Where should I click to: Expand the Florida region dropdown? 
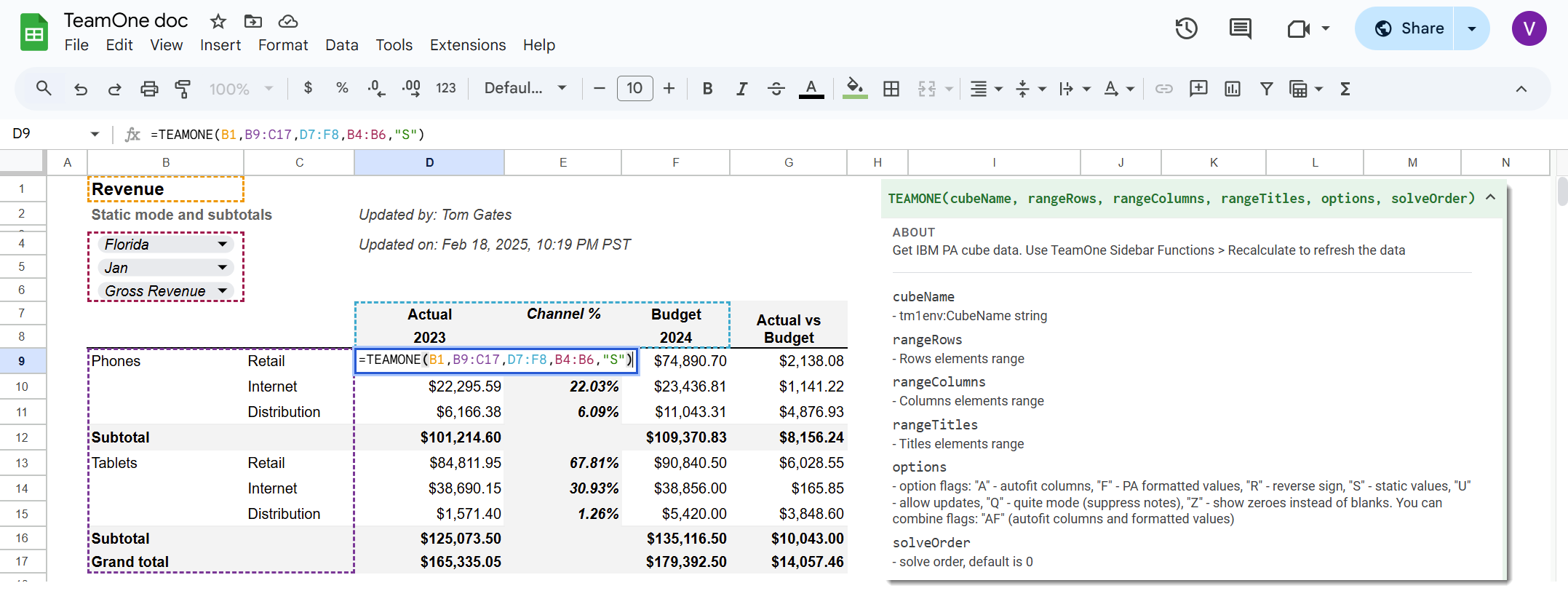223,245
